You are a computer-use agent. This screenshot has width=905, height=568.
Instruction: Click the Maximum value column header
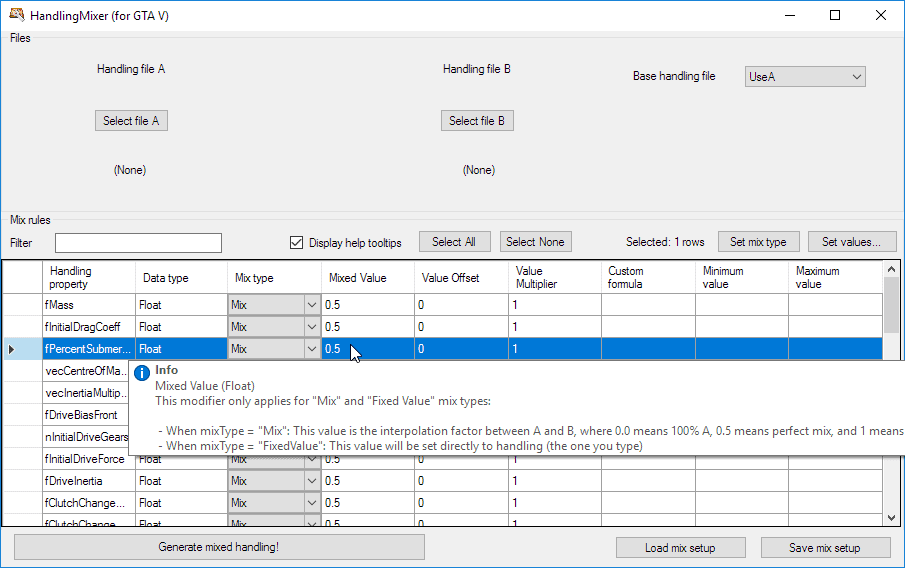coord(835,277)
